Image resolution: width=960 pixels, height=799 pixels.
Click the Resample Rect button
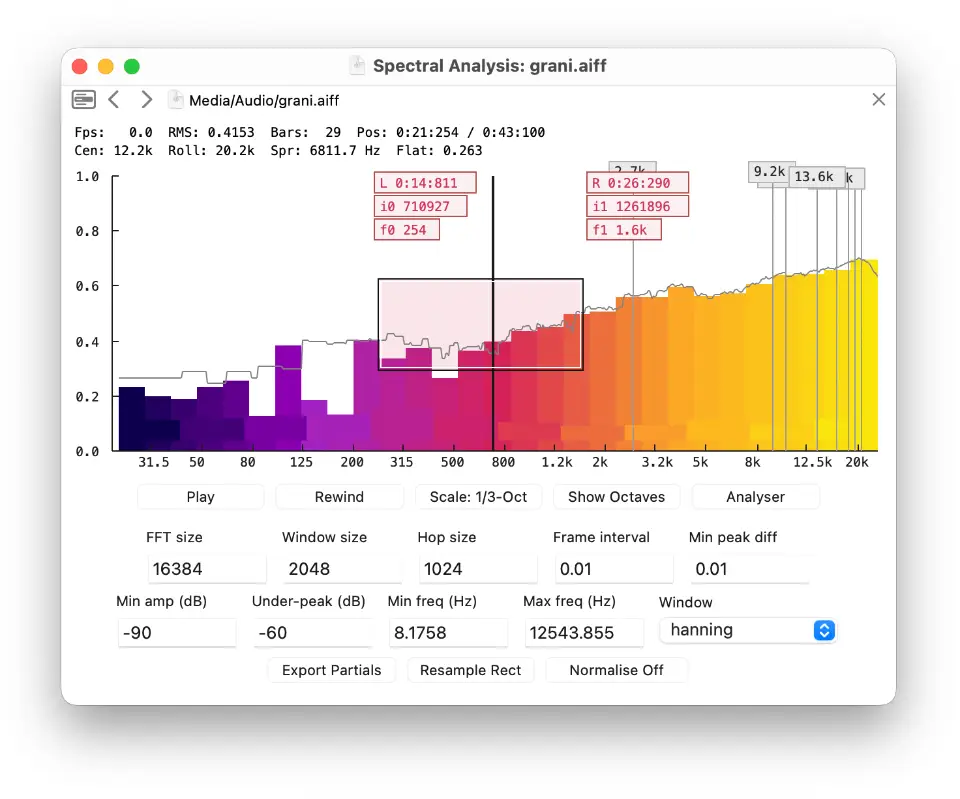470,670
